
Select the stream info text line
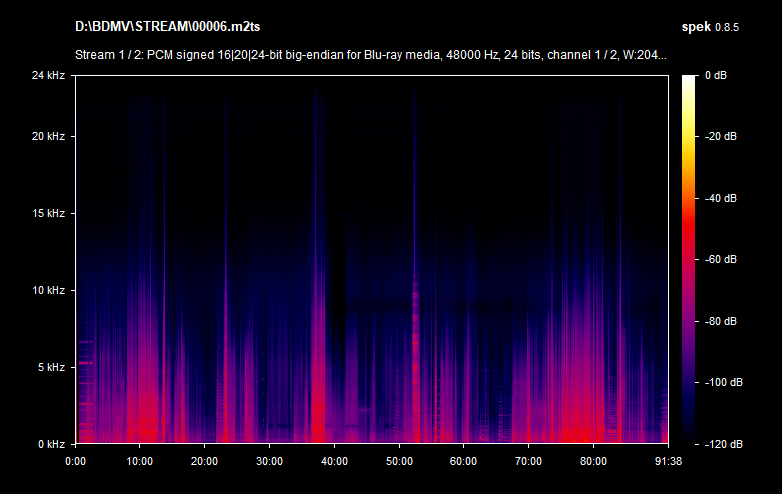371,55
